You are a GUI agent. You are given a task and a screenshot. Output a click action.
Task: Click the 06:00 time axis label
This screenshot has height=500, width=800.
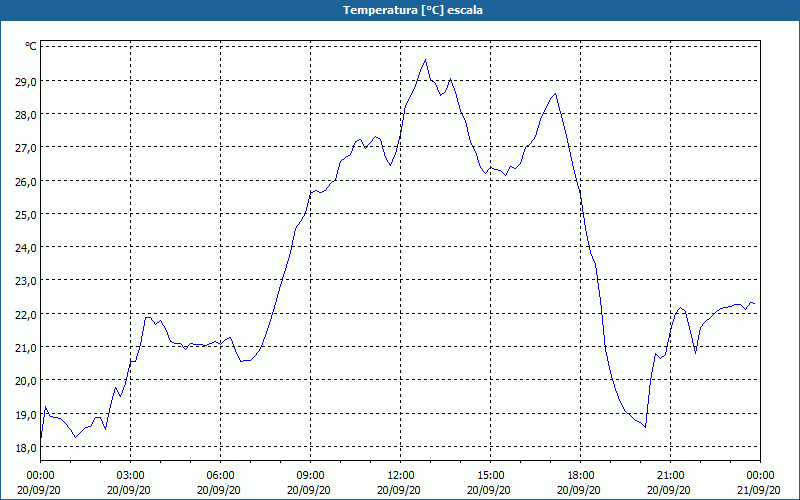click(x=220, y=476)
